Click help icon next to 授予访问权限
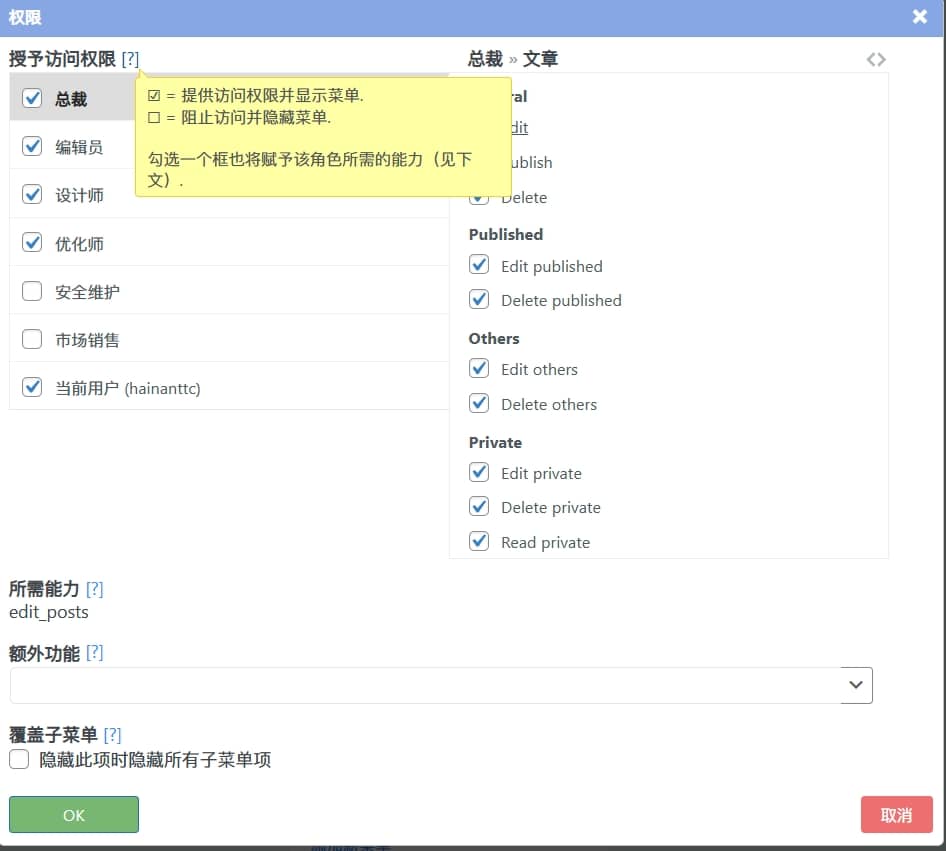This screenshot has width=946, height=851. pyautogui.click(x=130, y=59)
